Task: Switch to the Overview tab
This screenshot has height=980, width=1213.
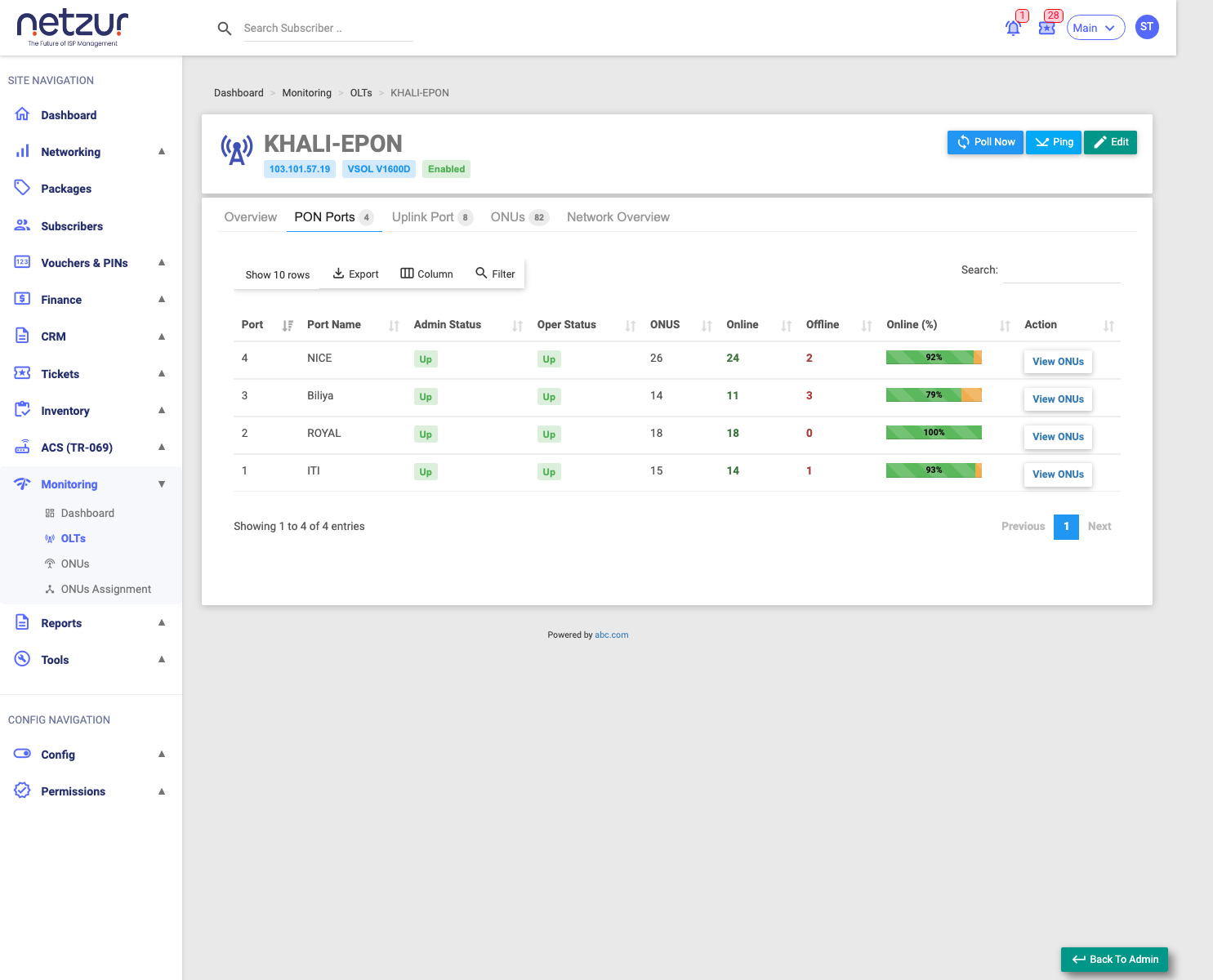Action: (251, 217)
